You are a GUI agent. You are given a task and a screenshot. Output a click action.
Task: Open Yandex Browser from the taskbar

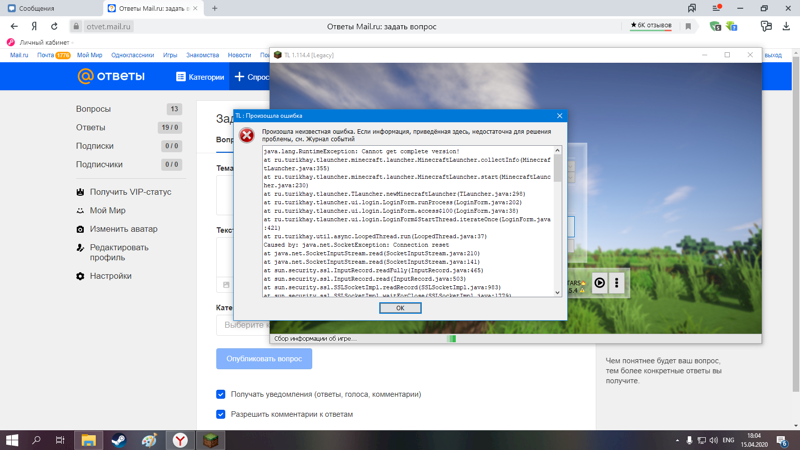[x=180, y=440]
